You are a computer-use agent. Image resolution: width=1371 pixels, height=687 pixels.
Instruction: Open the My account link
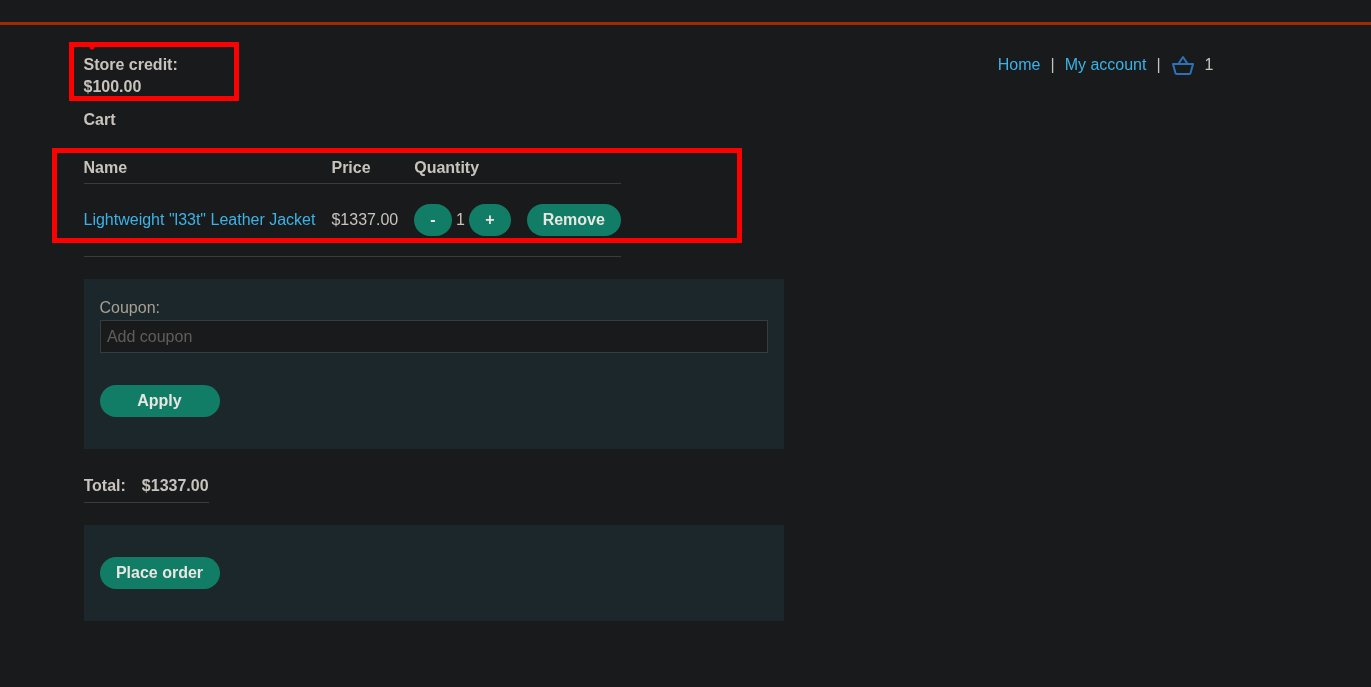(1105, 65)
